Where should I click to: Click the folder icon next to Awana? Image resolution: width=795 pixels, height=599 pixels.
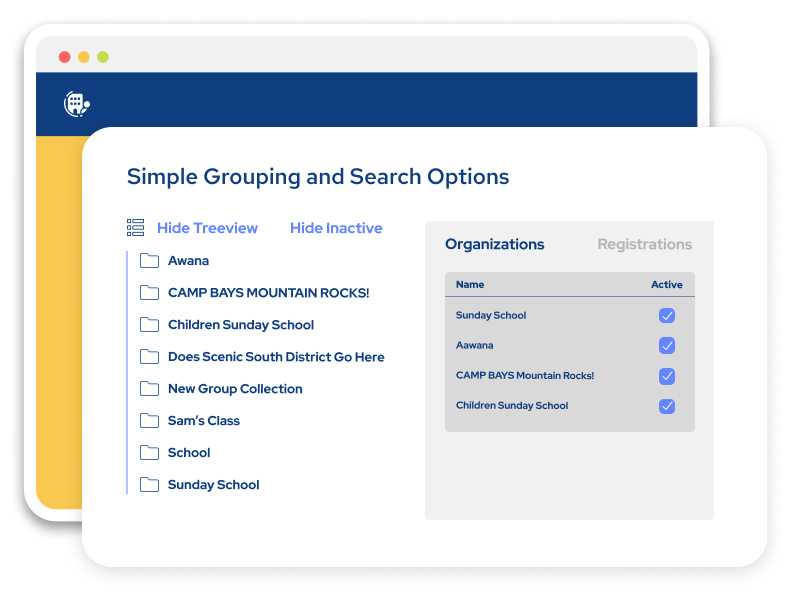[x=149, y=261]
